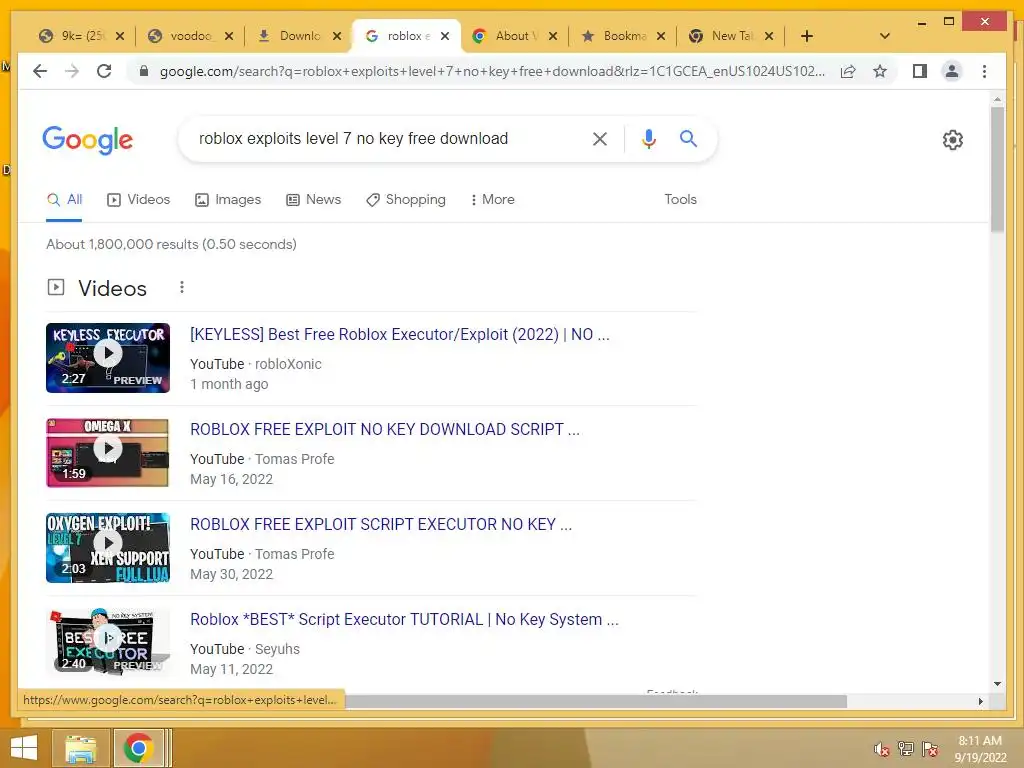This screenshot has width=1024, height=768.
Task: Open File Explorer from taskbar
Action: (x=80, y=748)
